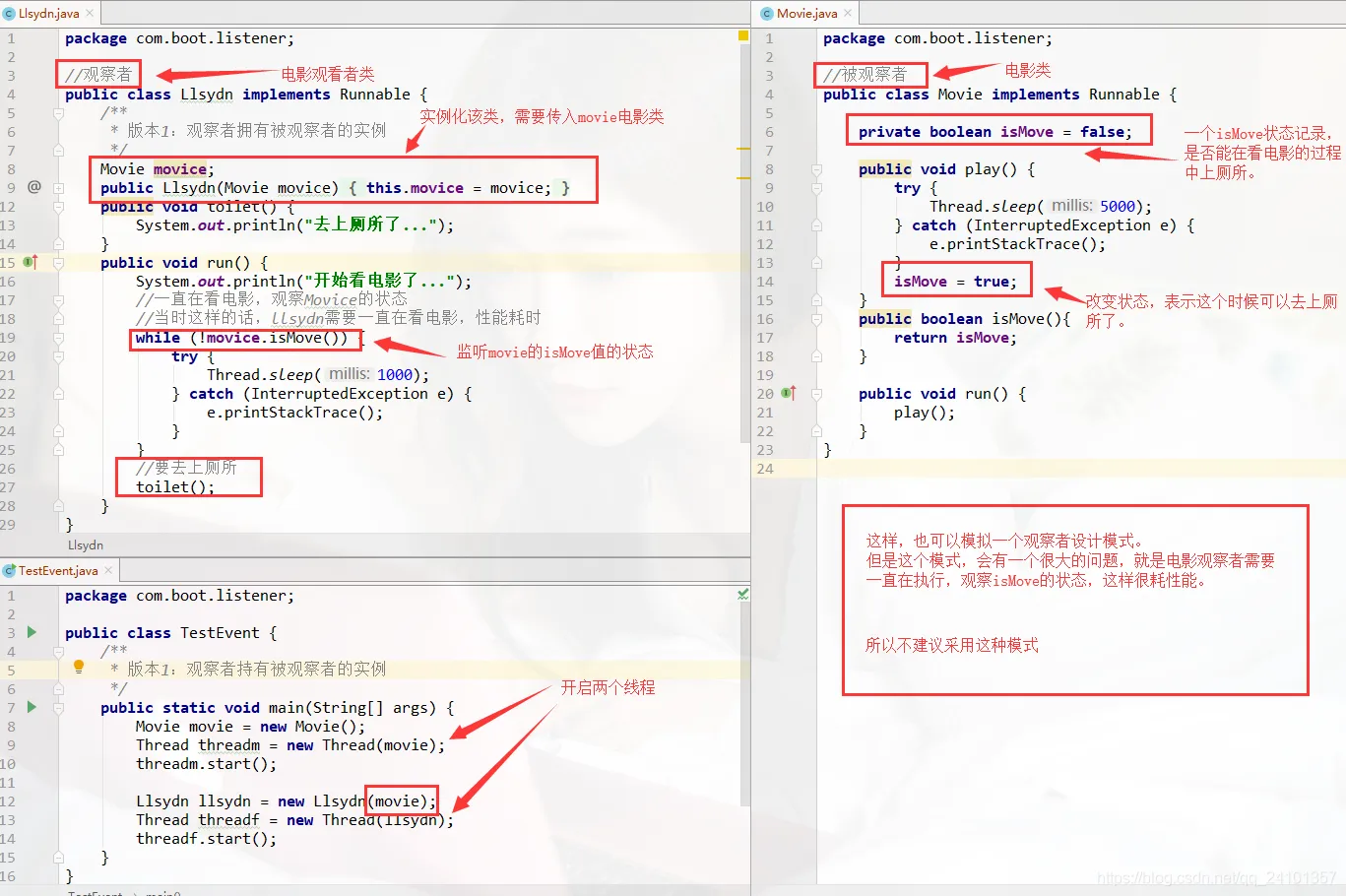This screenshot has width=1346, height=896.
Task: Close the TestEvent.java tab
Action: pyautogui.click(x=108, y=570)
